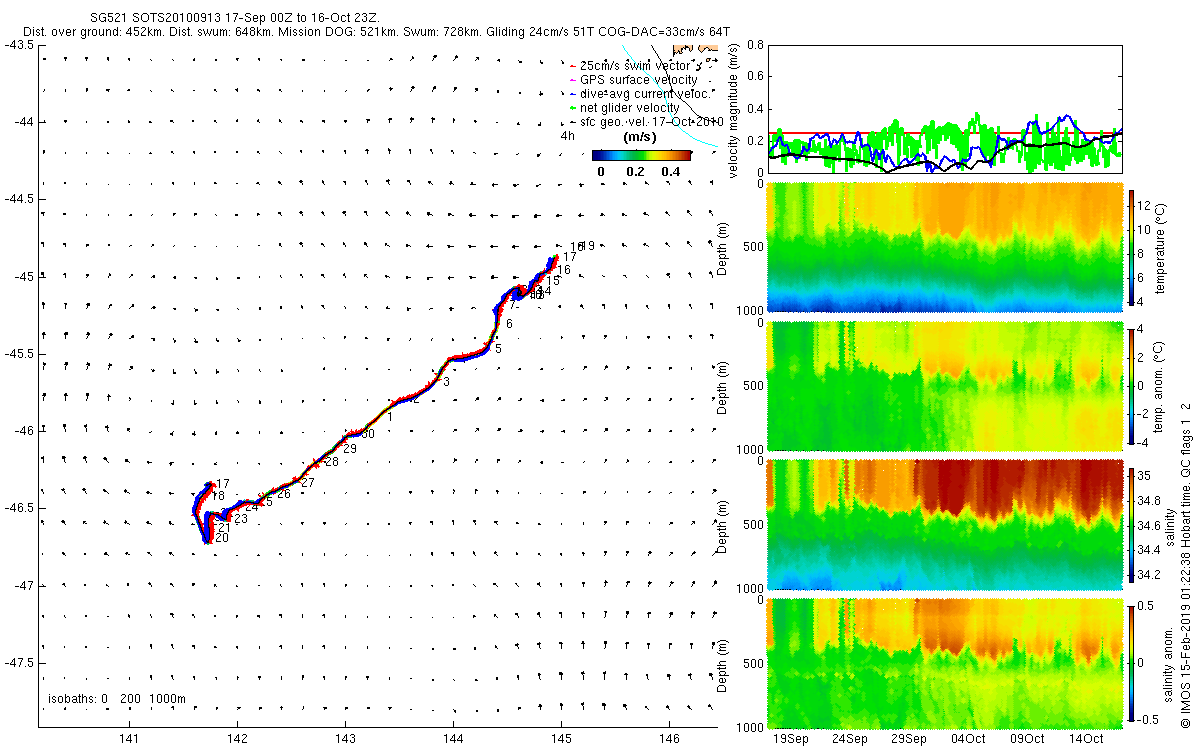This screenshot has height=750, width=1200.
Task: Click track marker 20 on the map
Action: 222,538
